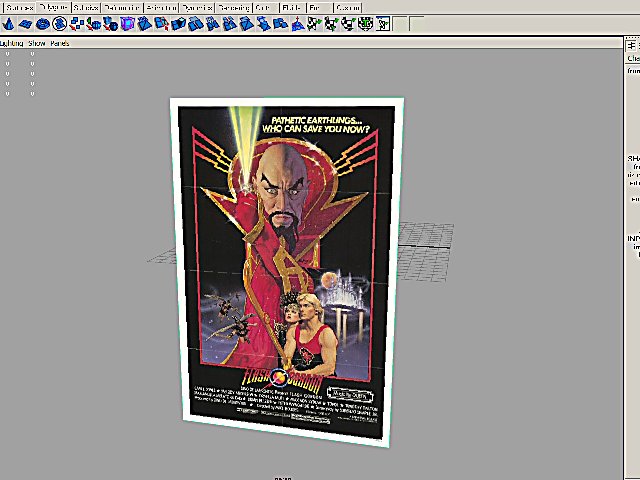Open the Subdivs shelf tab

tap(86, 7)
